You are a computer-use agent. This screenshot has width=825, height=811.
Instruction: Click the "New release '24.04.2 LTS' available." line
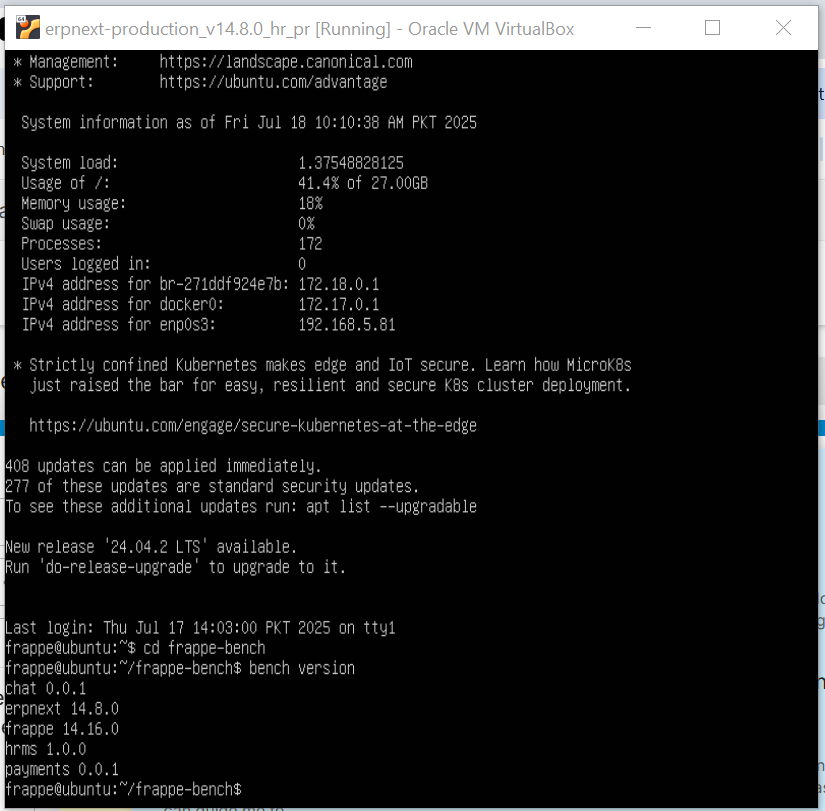click(x=151, y=547)
